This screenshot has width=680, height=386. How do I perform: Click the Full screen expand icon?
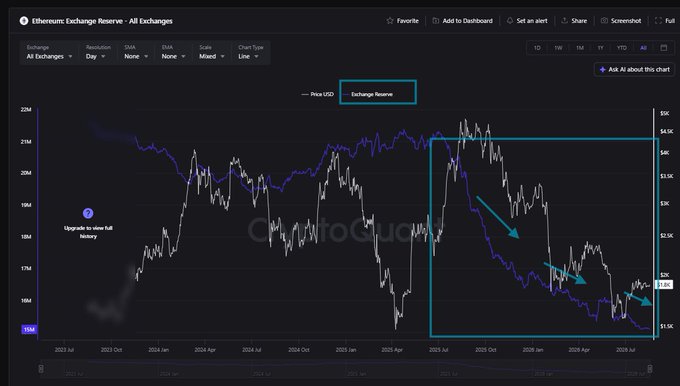658,21
